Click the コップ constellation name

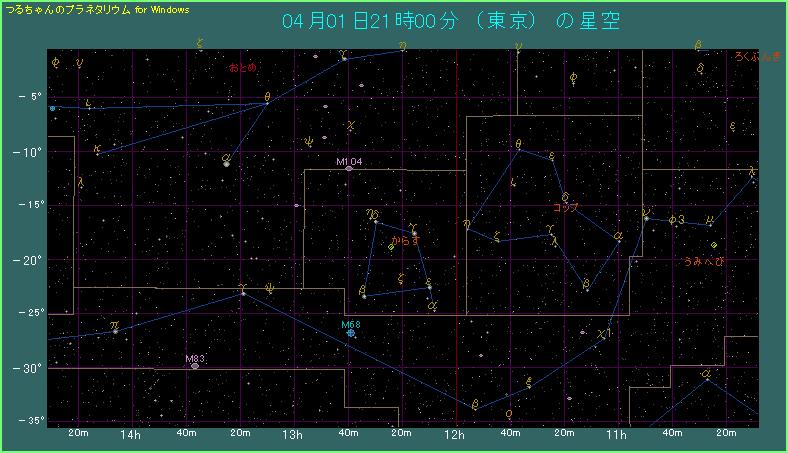click(565, 208)
